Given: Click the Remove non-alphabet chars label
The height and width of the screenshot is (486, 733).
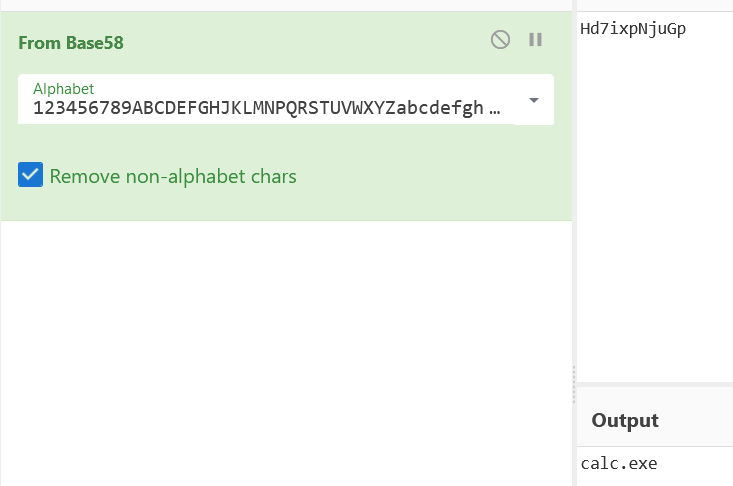Looking at the screenshot, I should [x=173, y=177].
